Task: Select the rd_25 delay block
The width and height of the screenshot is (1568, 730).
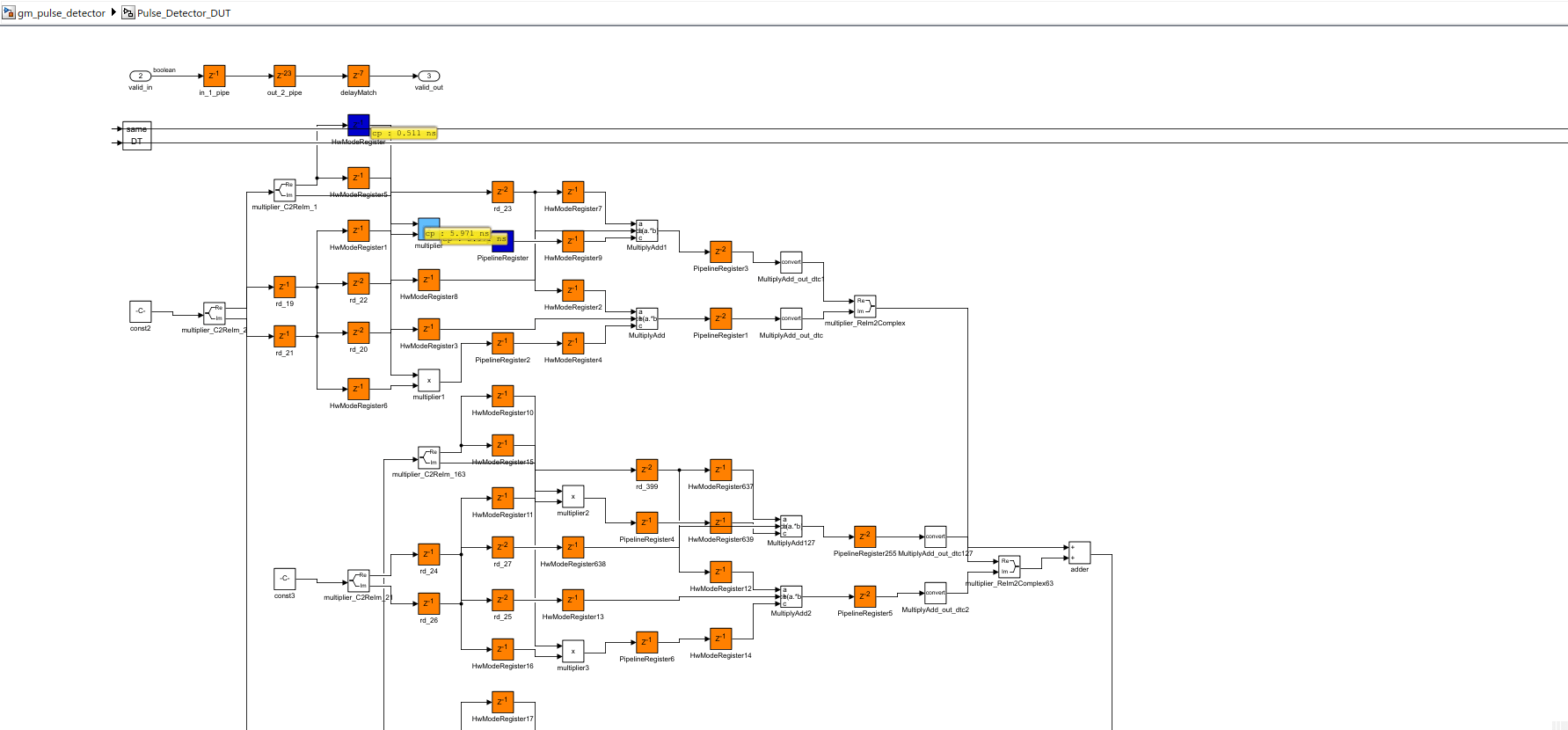Action: [503, 600]
